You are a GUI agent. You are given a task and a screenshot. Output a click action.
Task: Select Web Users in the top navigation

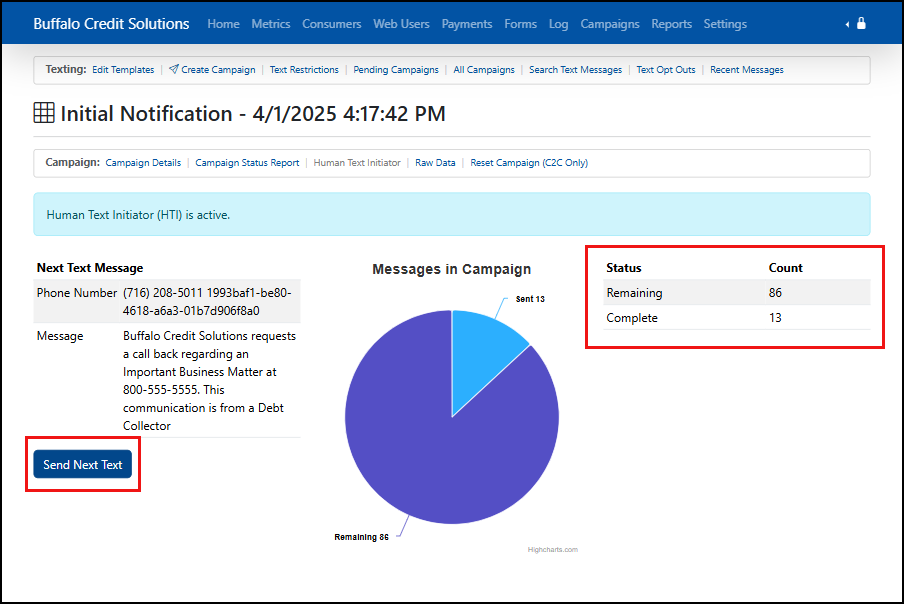[401, 24]
